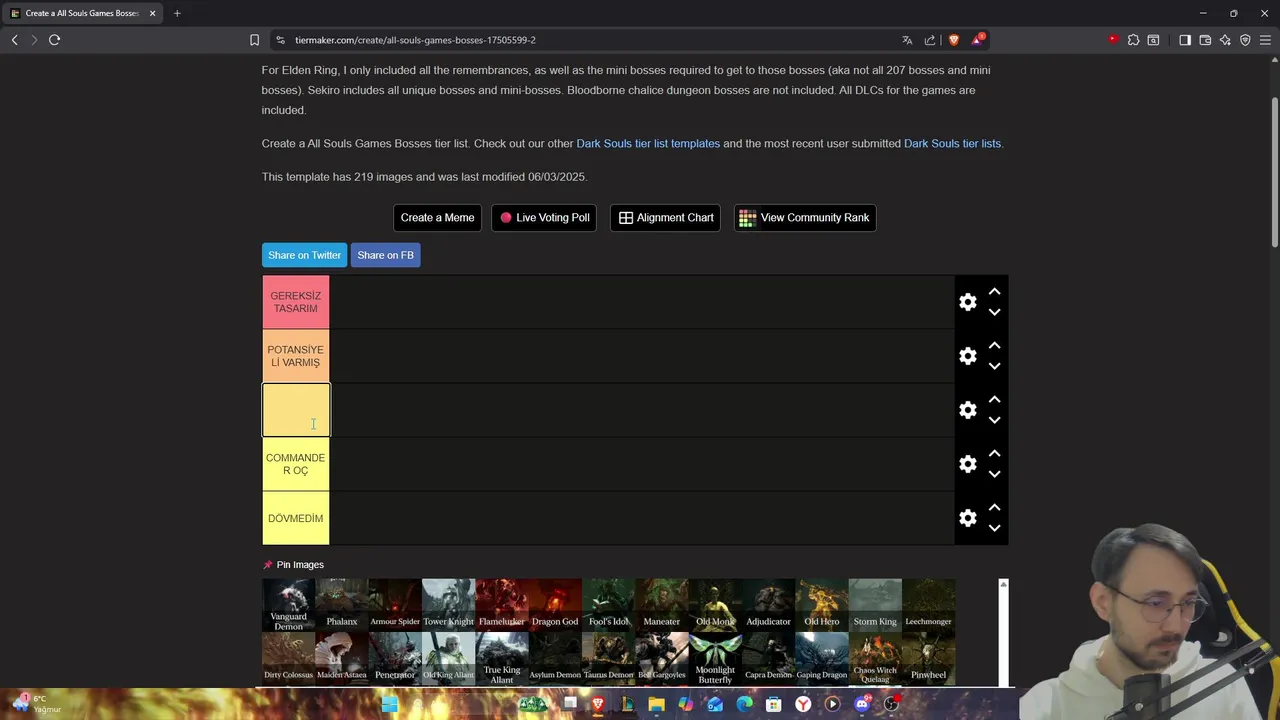Viewport: 1280px width, 720px height.
Task: Select Fool's Idol boss image
Action: (608, 605)
